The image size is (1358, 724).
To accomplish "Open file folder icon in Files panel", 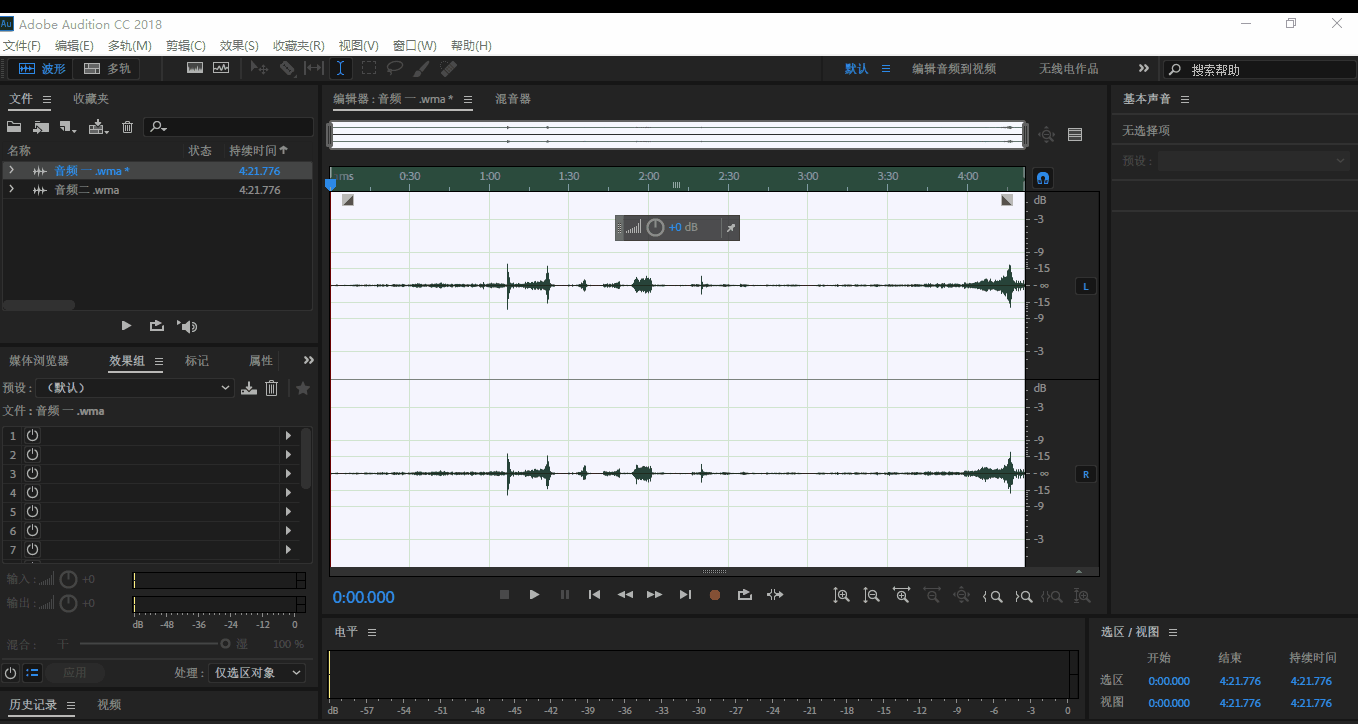I will click(14, 127).
